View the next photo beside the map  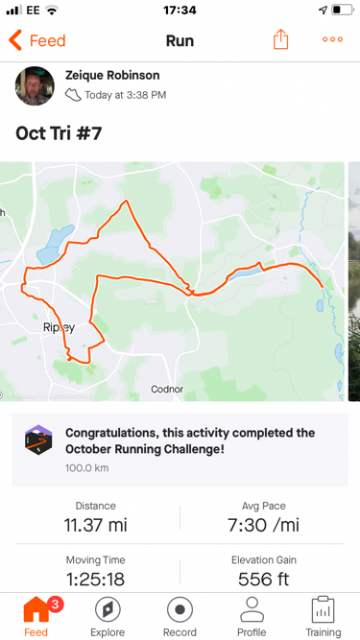click(354, 281)
